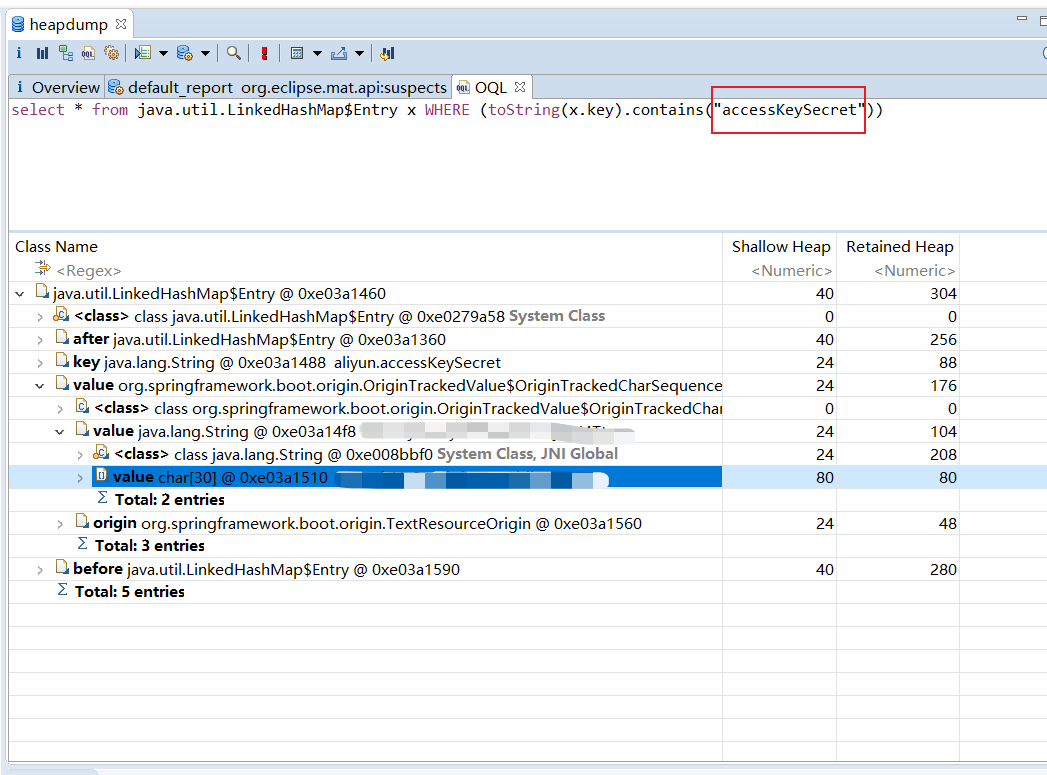
Task: Click the Export result icon
Action: (x=339, y=53)
